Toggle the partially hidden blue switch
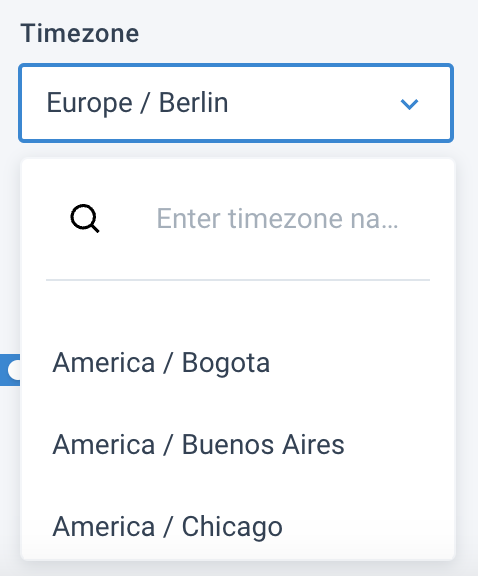 [x=10, y=370]
